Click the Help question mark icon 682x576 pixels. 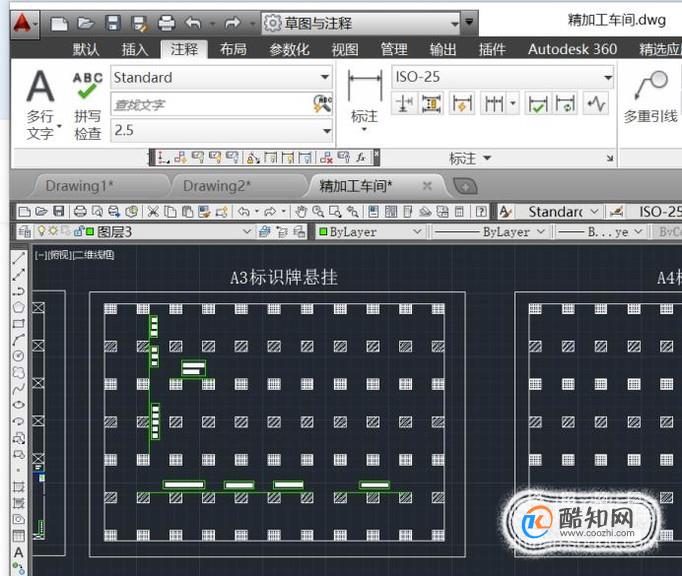pyautogui.click(x=481, y=212)
